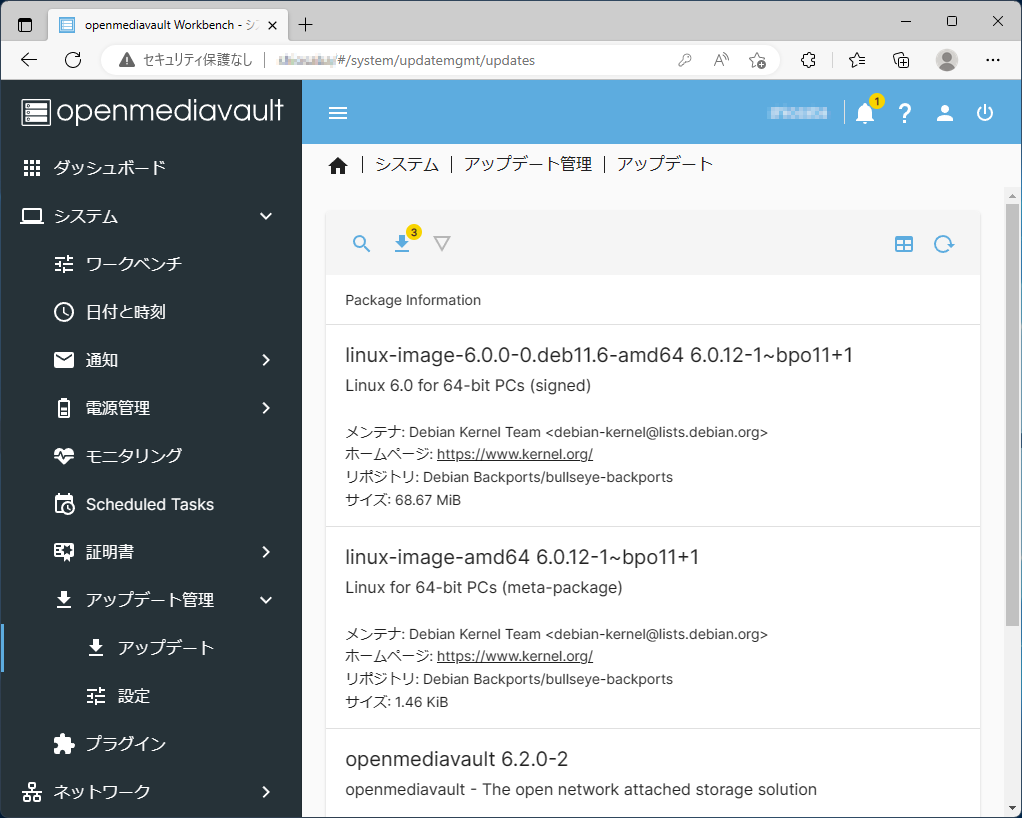This screenshot has height=818, width=1022.
Task: Open the help question mark icon
Action: (905, 113)
